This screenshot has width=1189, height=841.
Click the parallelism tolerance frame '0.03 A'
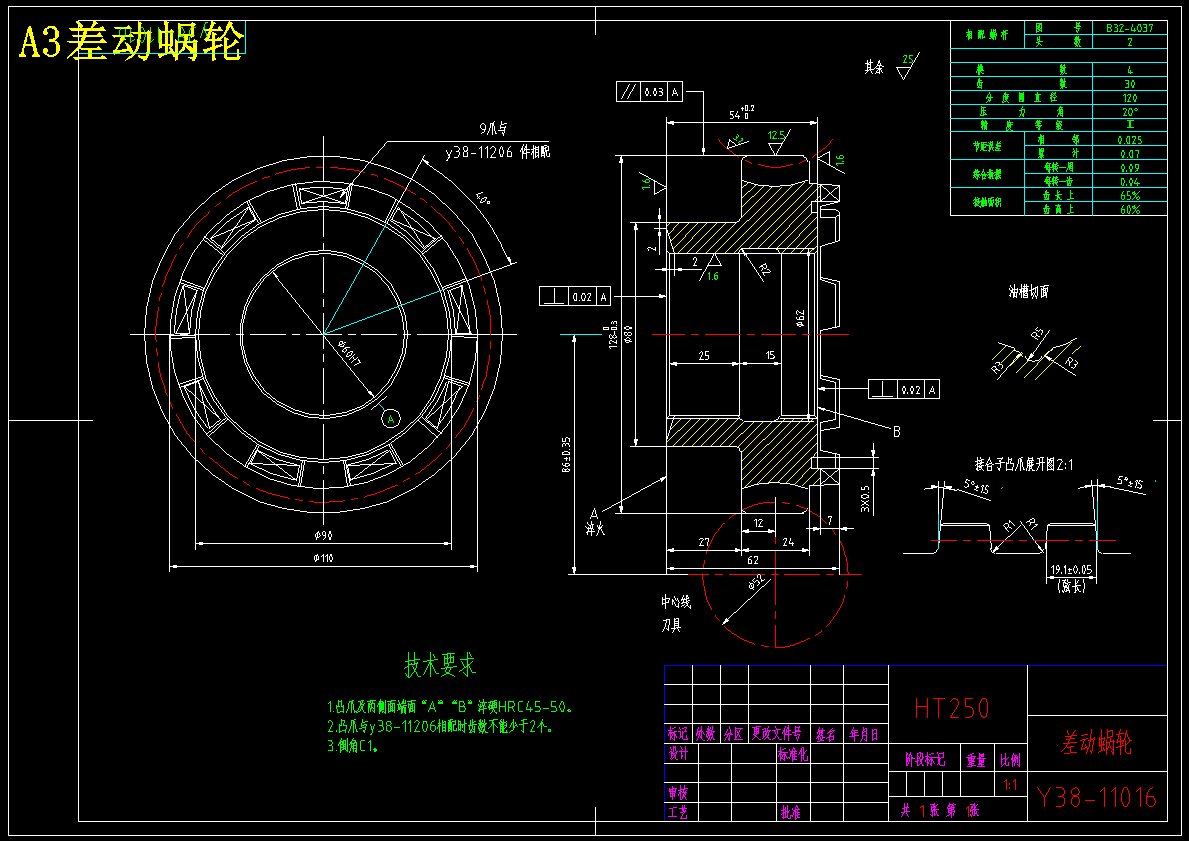[650, 93]
